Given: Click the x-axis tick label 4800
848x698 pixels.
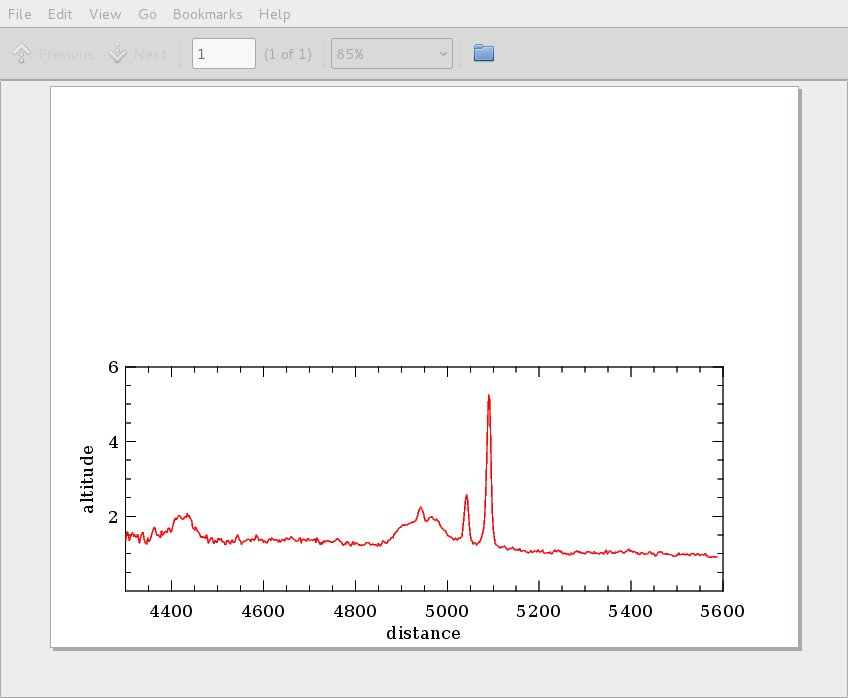Looking at the screenshot, I should 355,611.
